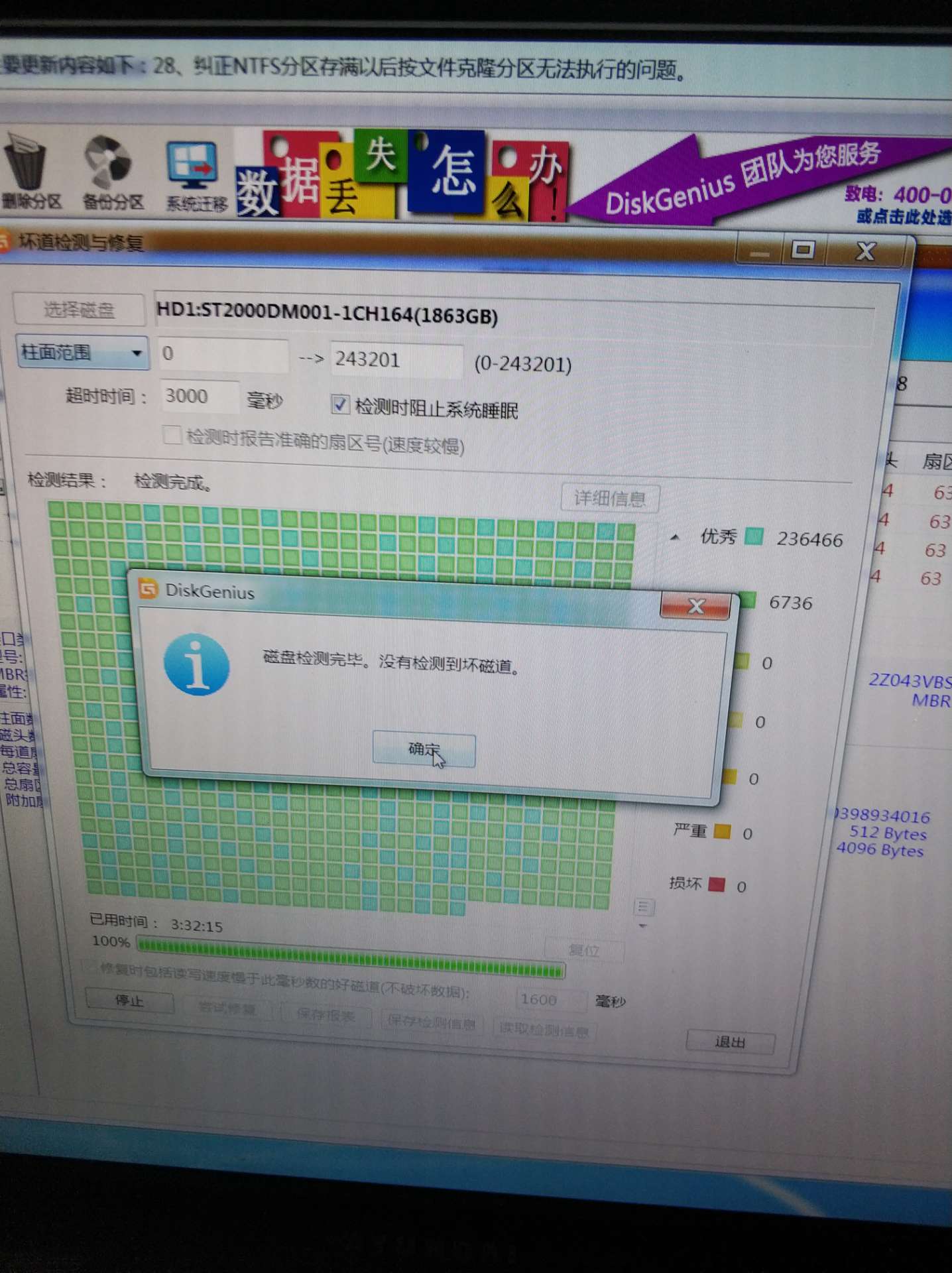Click the 优秀 count 236466
952x1273 pixels.
[x=809, y=540]
